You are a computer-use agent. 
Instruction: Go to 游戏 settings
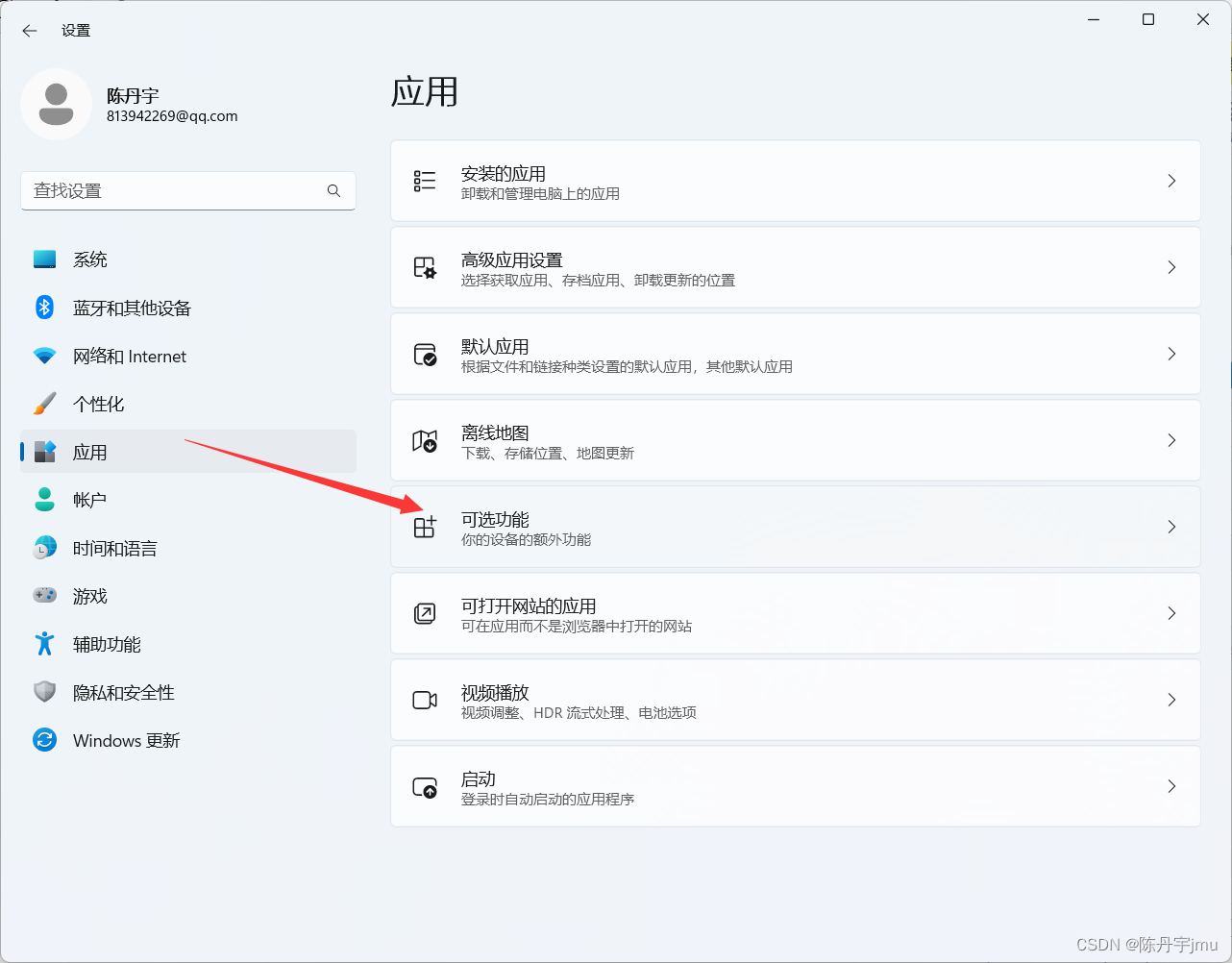point(188,596)
